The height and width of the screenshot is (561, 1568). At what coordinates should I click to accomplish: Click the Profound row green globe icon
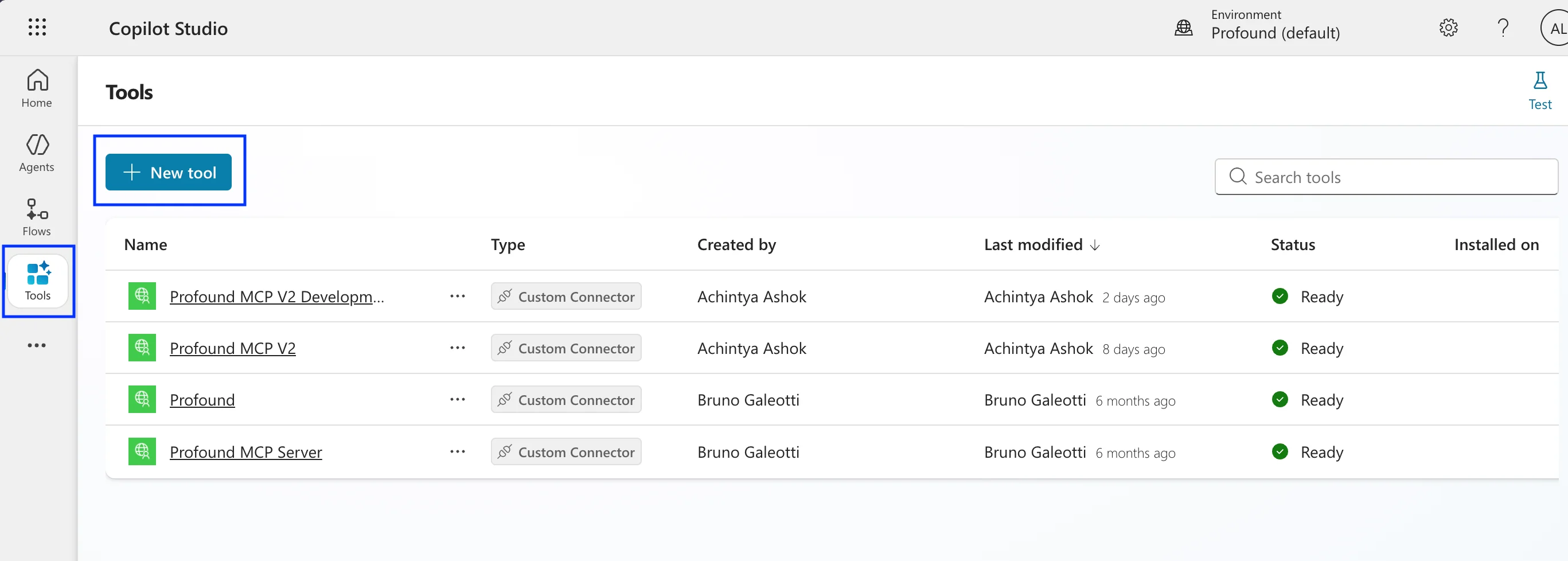click(x=142, y=400)
